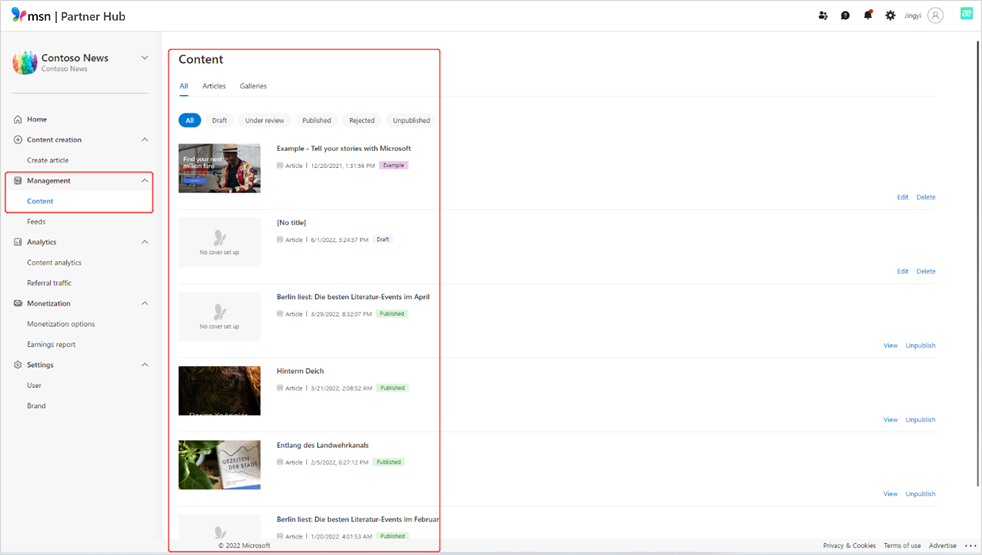This screenshot has height=555, width=982.
Task: Click the people feedback icon in header
Action: coord(823,15)
